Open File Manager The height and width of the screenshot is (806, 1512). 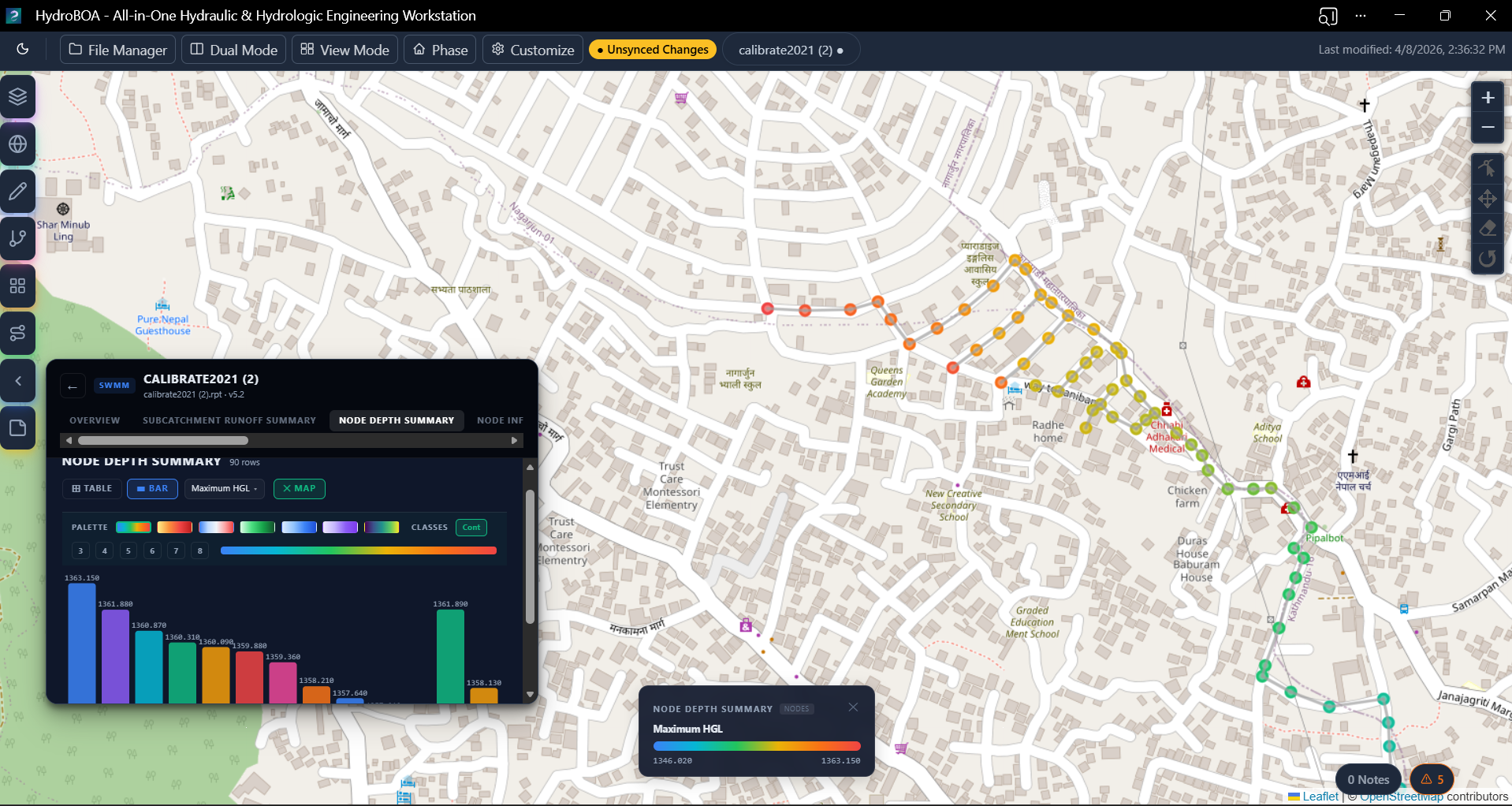point(118,50)
